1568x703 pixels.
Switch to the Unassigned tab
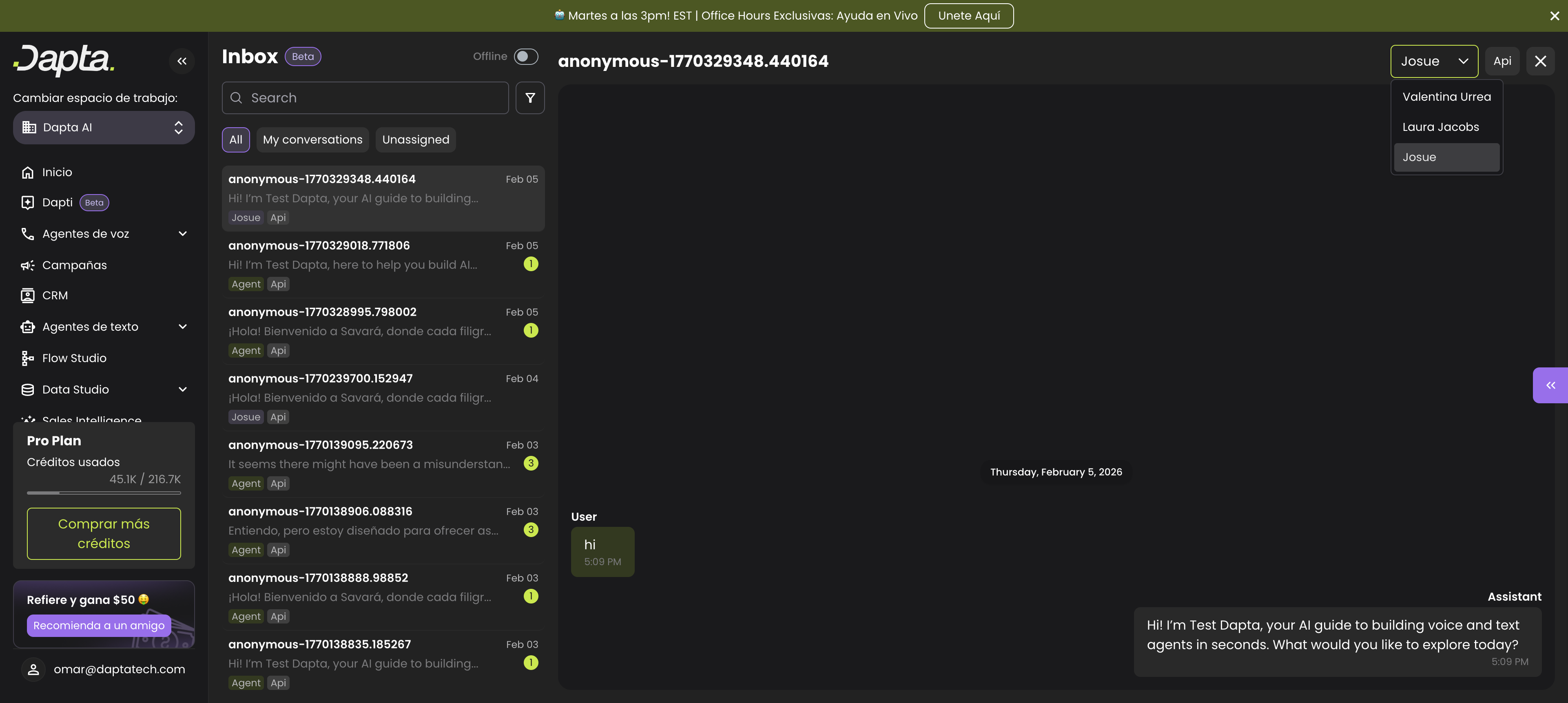point(415,140)
